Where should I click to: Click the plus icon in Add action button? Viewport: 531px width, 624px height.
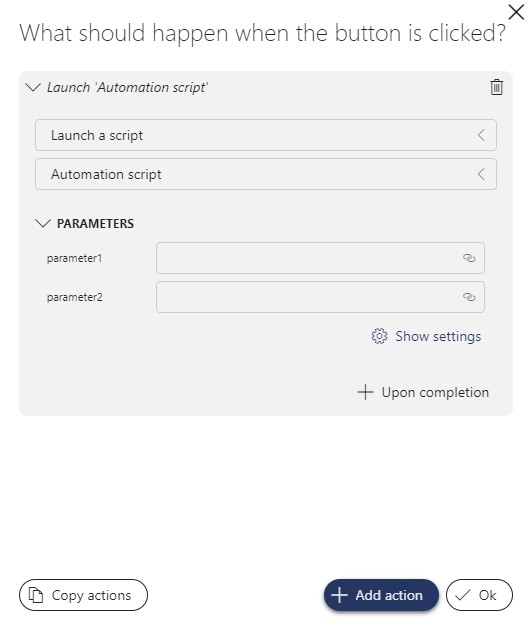tap(339, 595)
